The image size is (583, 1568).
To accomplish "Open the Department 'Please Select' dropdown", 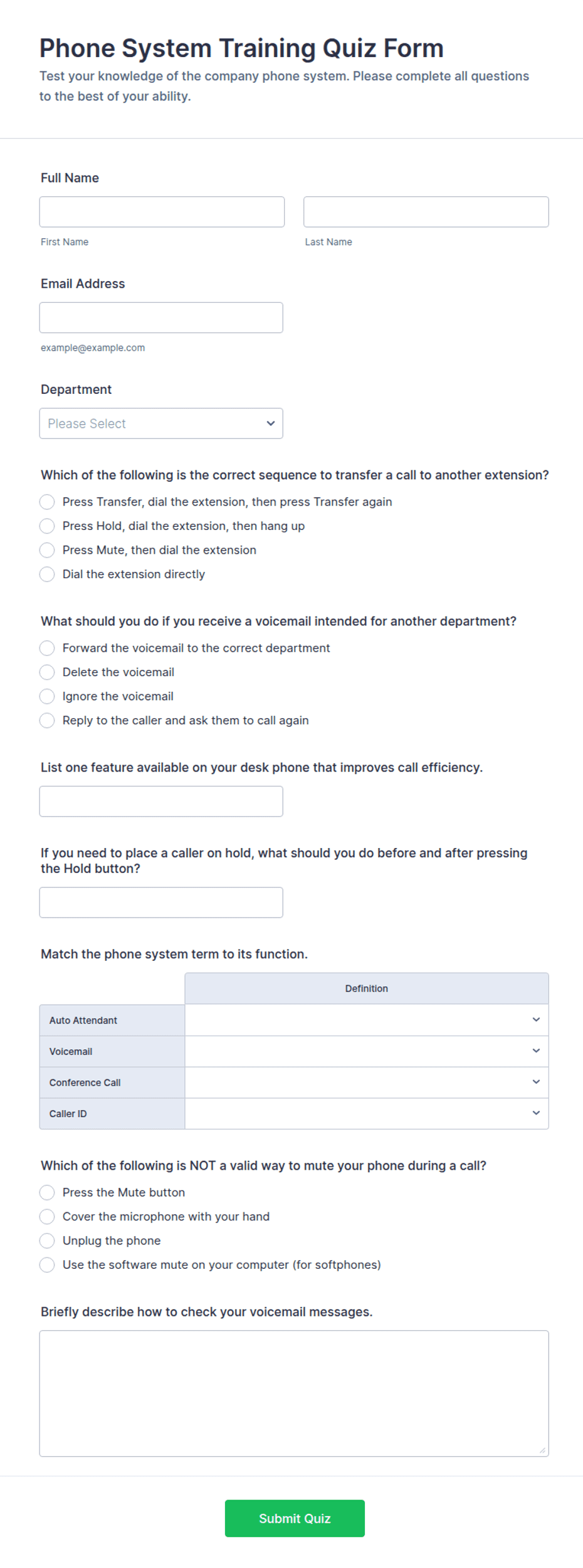I will click(x=161, y=423).
